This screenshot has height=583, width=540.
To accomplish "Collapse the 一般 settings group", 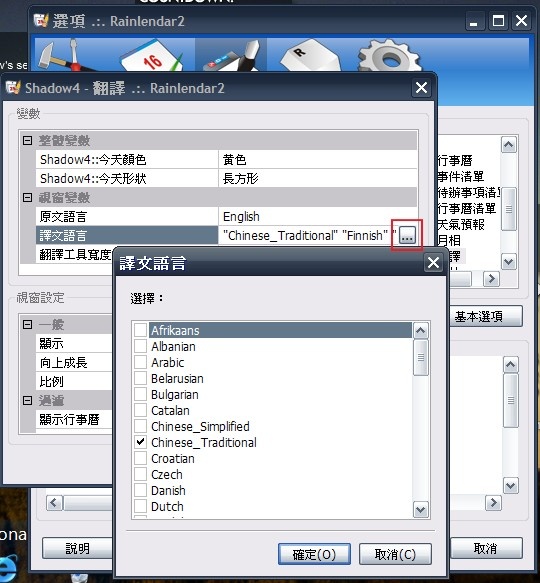I will coord(27,324).
